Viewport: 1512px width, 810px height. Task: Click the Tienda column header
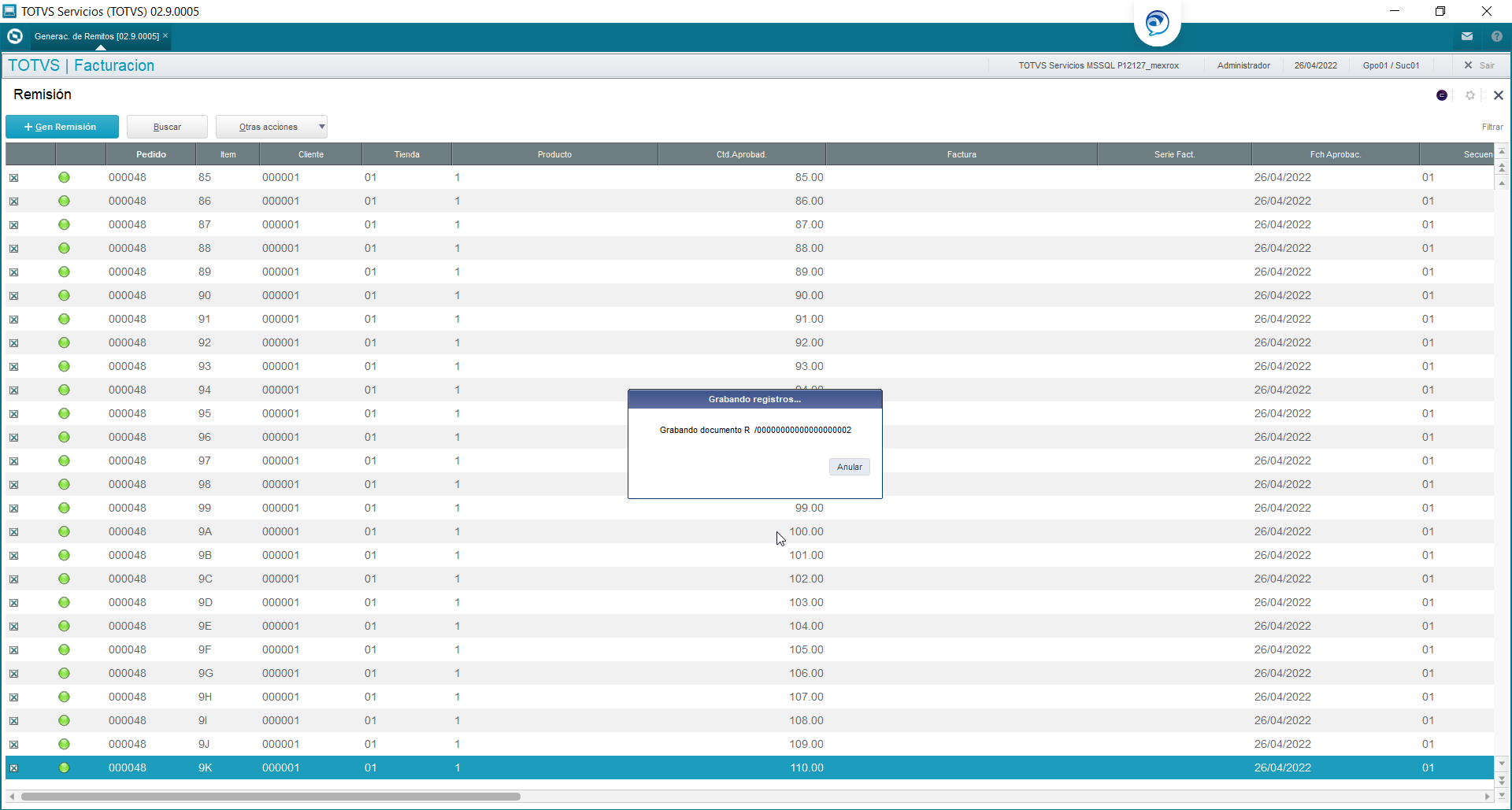click(x=407, y=154)
